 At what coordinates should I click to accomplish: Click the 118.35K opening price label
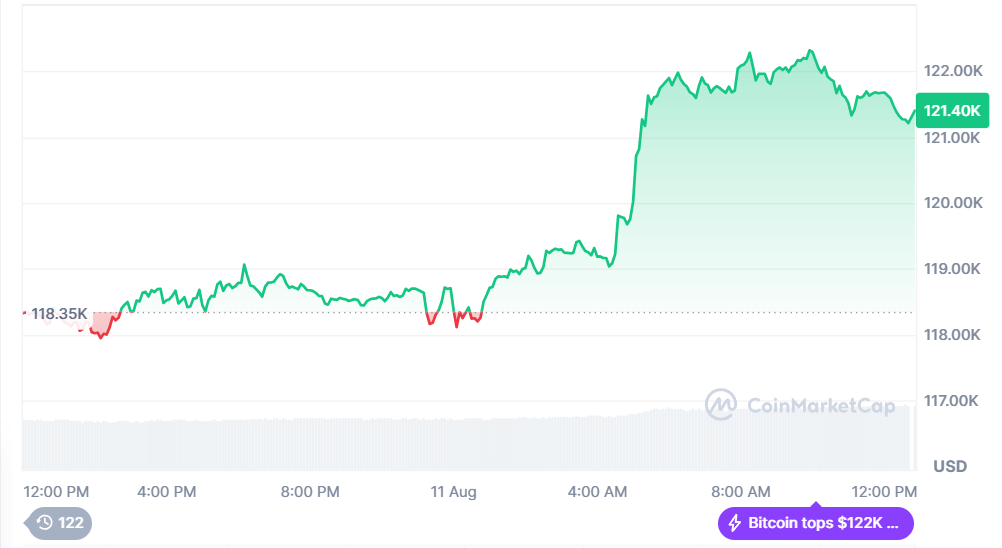[x=59, y=314]
